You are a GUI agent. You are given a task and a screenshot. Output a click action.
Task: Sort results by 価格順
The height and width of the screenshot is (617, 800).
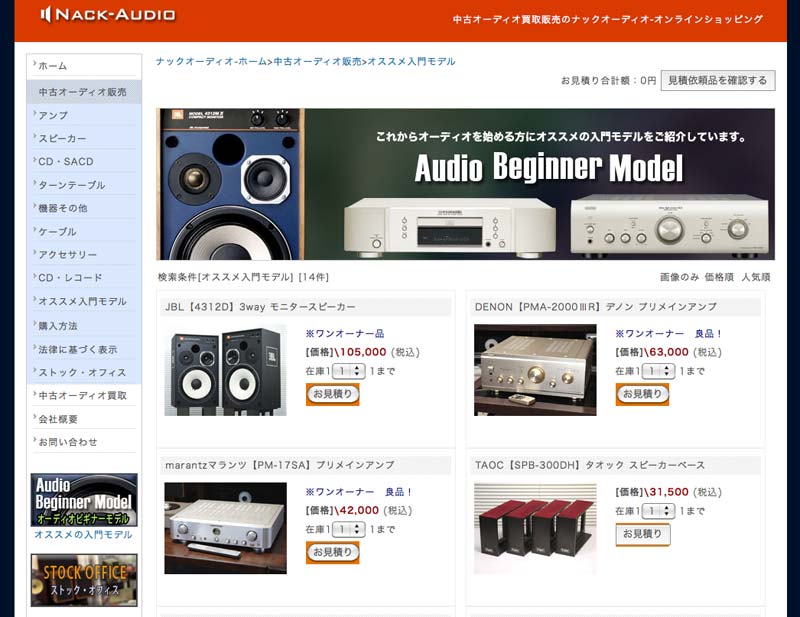tap(719, 277)
